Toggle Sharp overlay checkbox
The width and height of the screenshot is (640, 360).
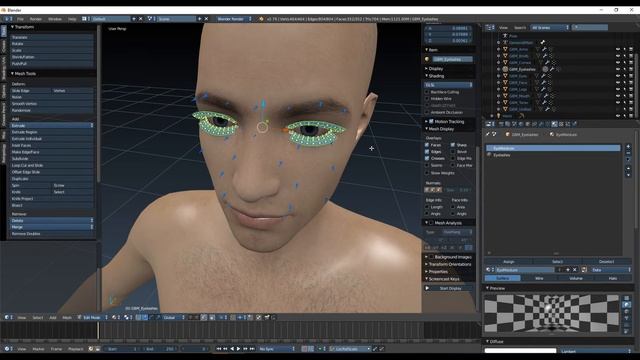(453, 145)
